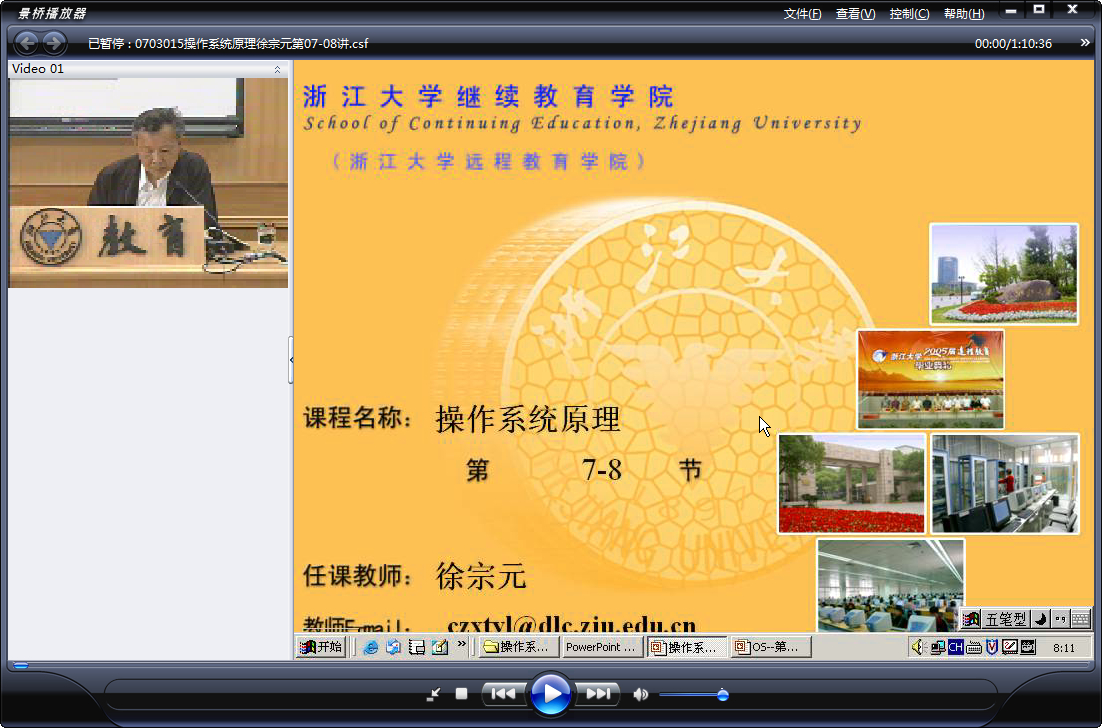Viewport: 1102px width, 728px height.
Task: Click the IME soft keyboard icon
Action: [1081, 619]
